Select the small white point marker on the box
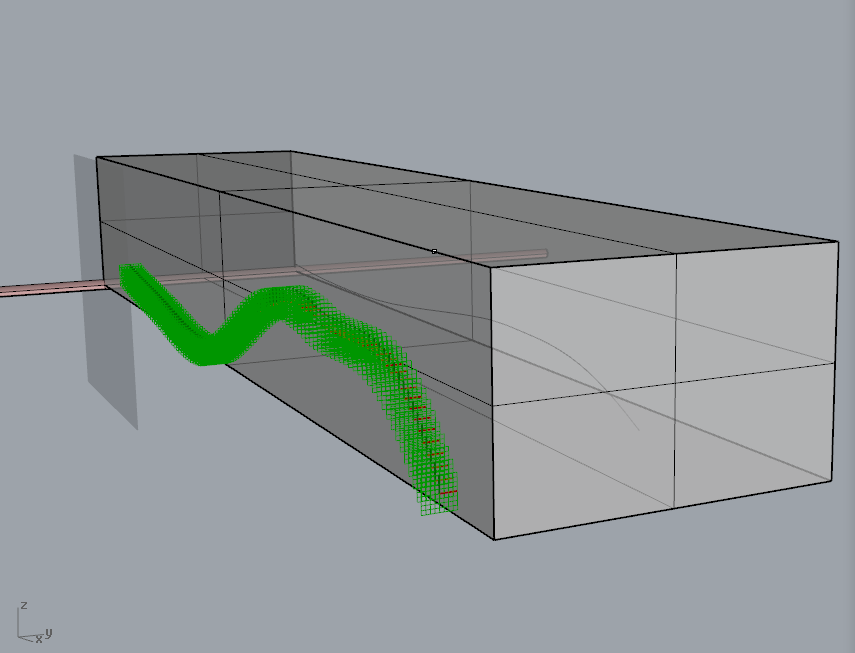Viewport: 855px width, 653px height. 434,251
